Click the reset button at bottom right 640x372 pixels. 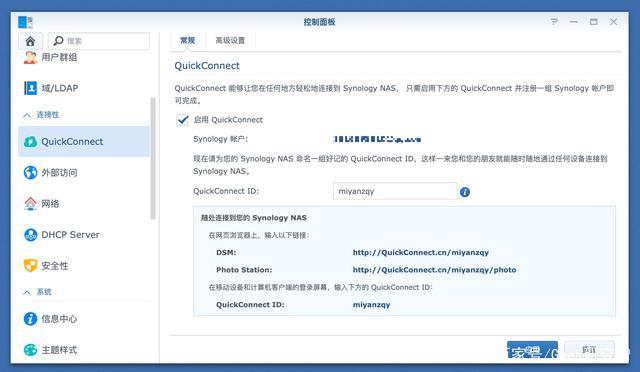pos(589,350)
